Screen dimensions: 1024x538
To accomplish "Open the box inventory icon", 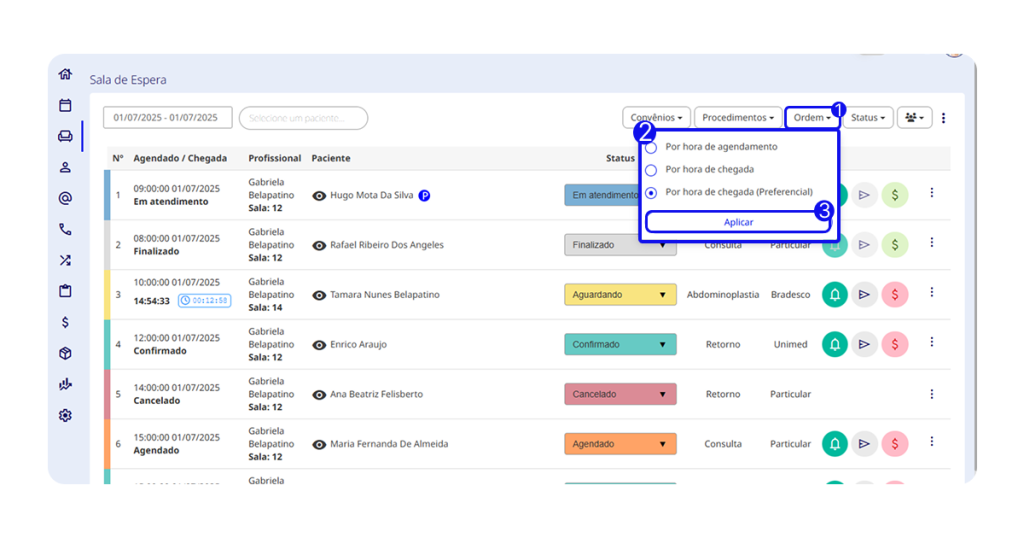I will tap(65, 353).
